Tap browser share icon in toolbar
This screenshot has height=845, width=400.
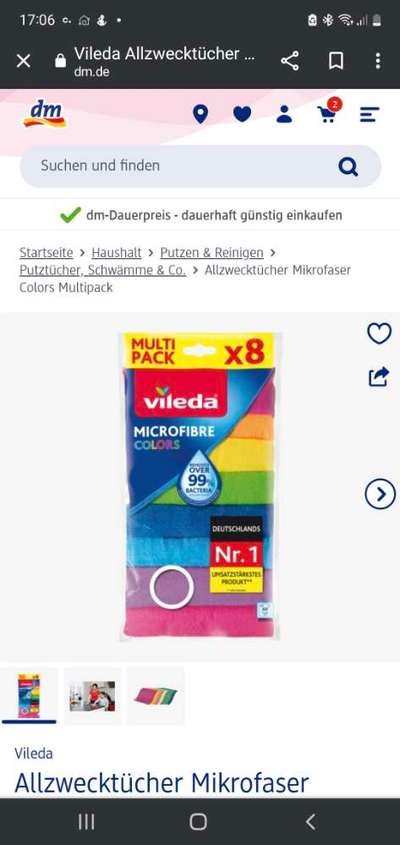coord(290,61)
